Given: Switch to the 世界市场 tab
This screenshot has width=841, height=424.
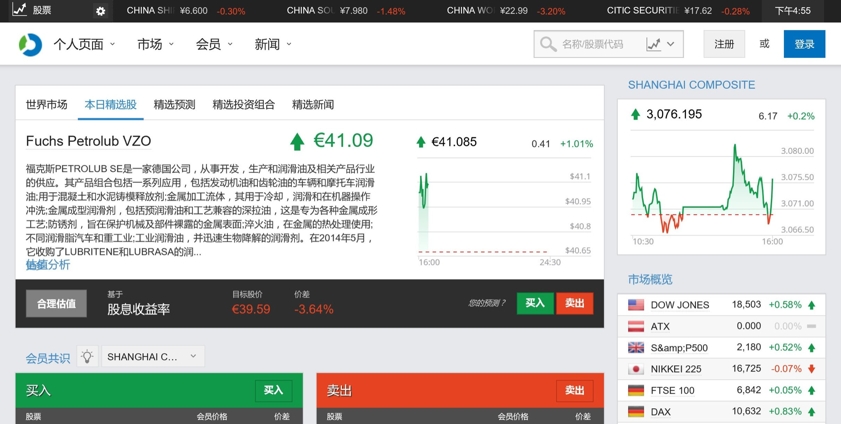Looking at the screenshot, I should 47,105.
